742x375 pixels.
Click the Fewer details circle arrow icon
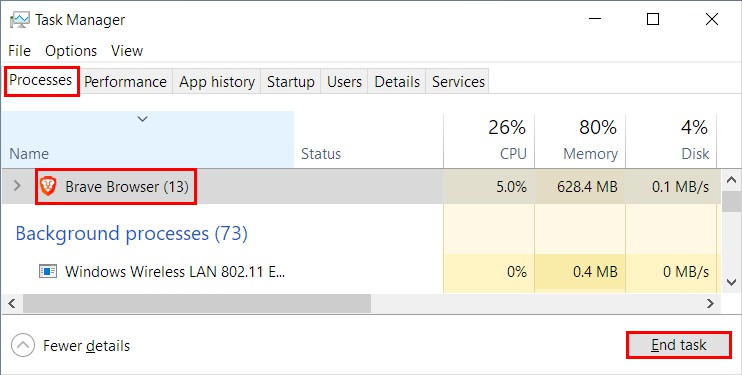[x=23, y=345]
